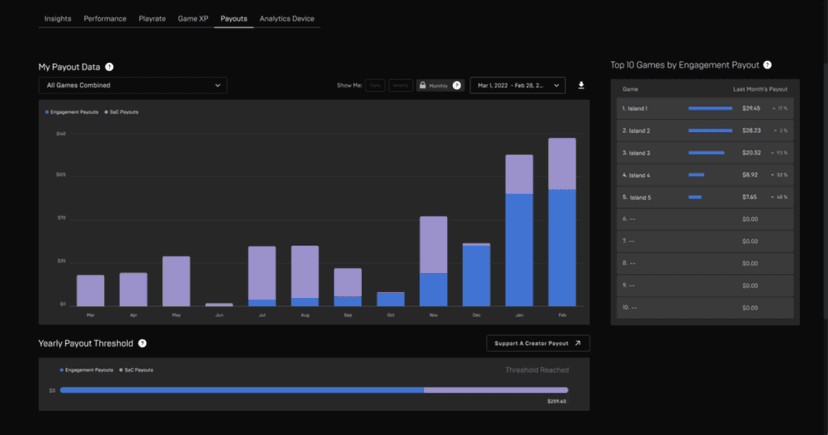828x435 pixels.
Task: Toggle SaC Payouts legend in the chart
Action: pyautogui.click(x=124, y=112)
